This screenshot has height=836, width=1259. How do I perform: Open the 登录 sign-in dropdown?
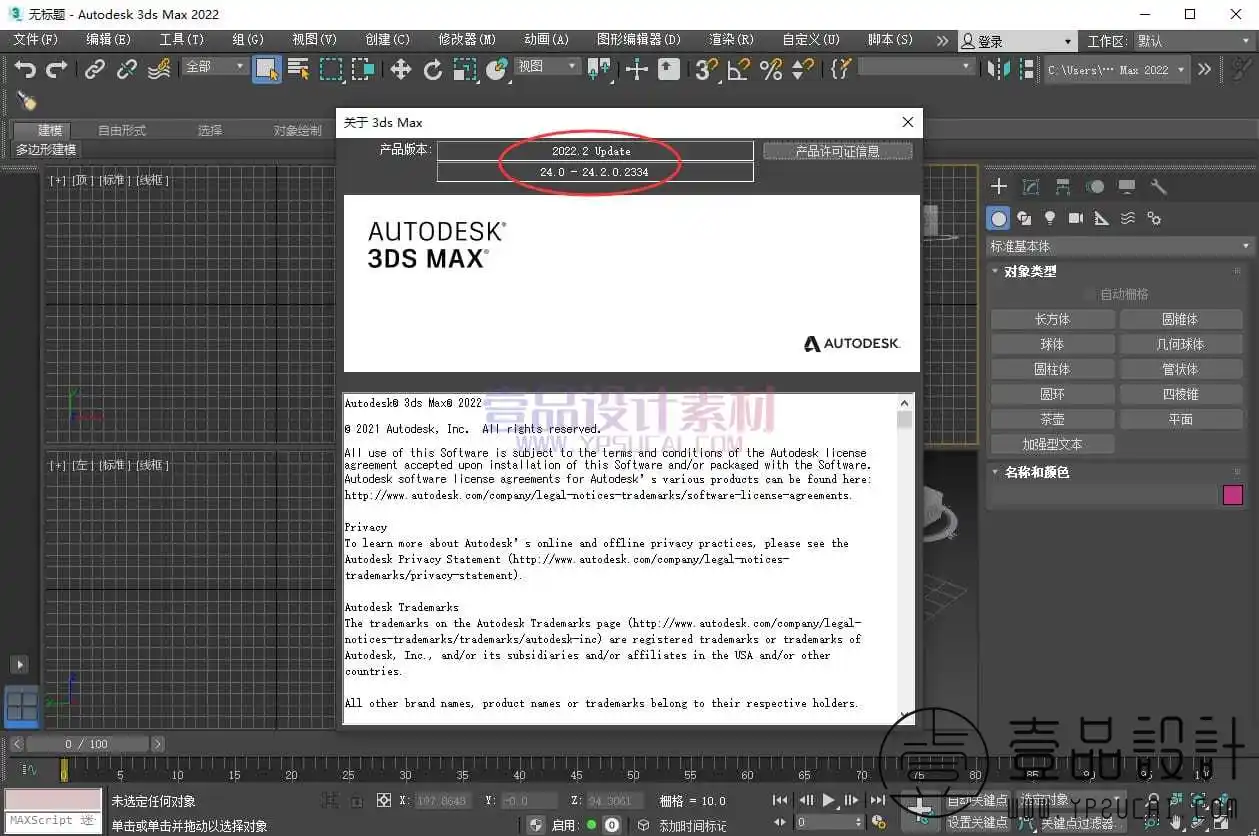pyautogui.click(x=1017, y=41)
